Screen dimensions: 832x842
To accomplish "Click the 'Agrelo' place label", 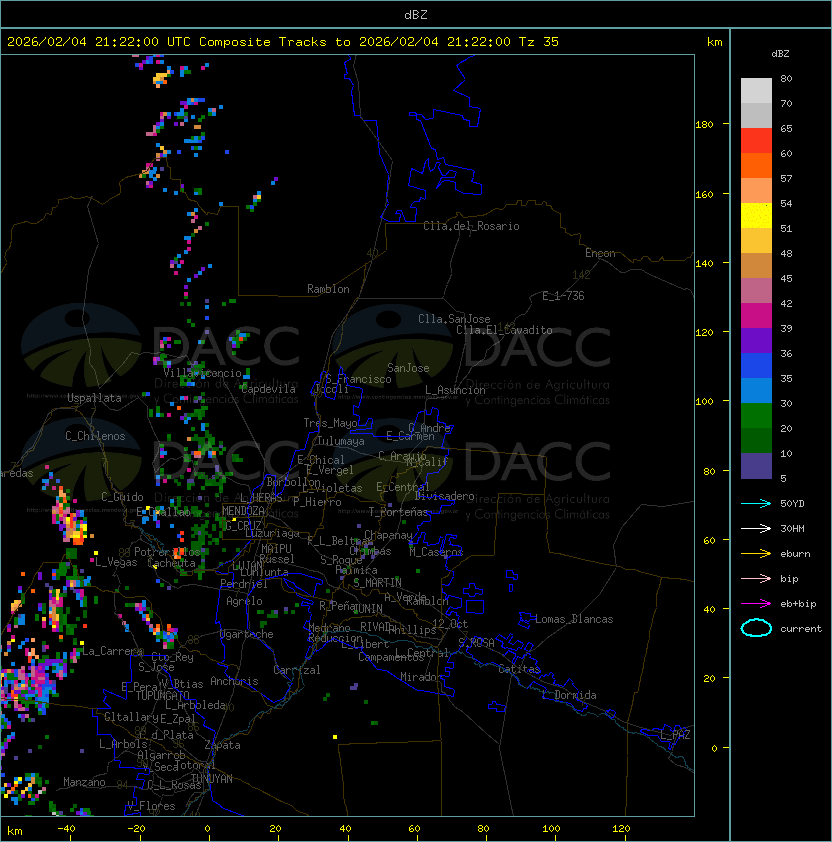I will coord(244,601).
